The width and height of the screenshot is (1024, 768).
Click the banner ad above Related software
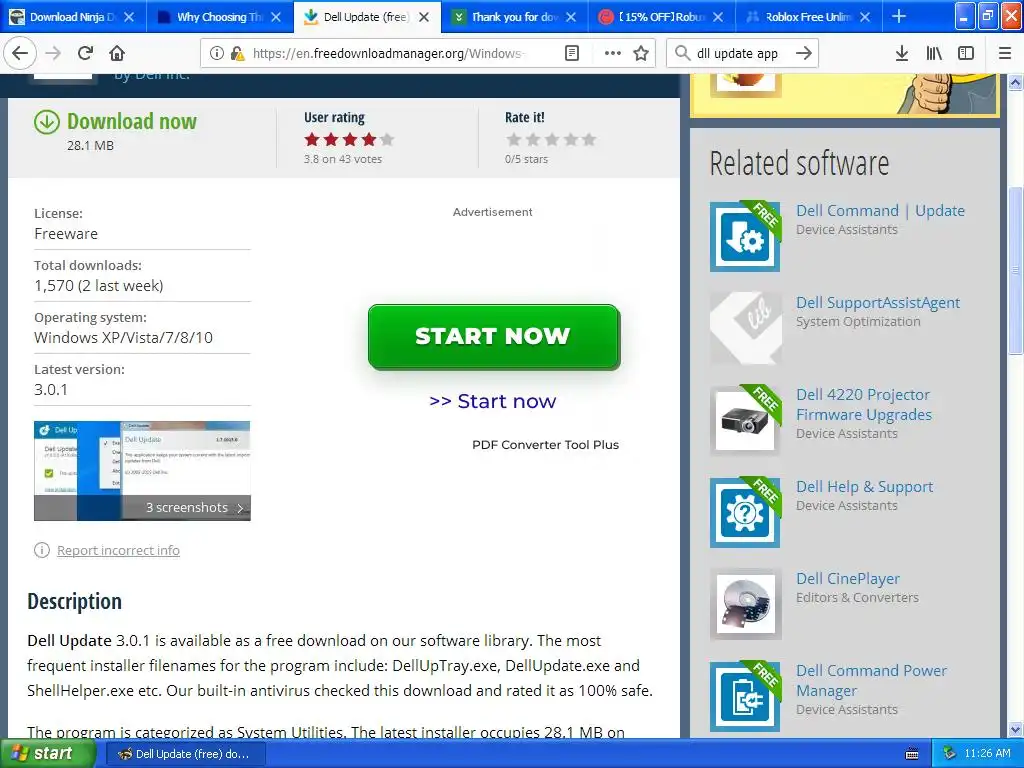(844, 95)
